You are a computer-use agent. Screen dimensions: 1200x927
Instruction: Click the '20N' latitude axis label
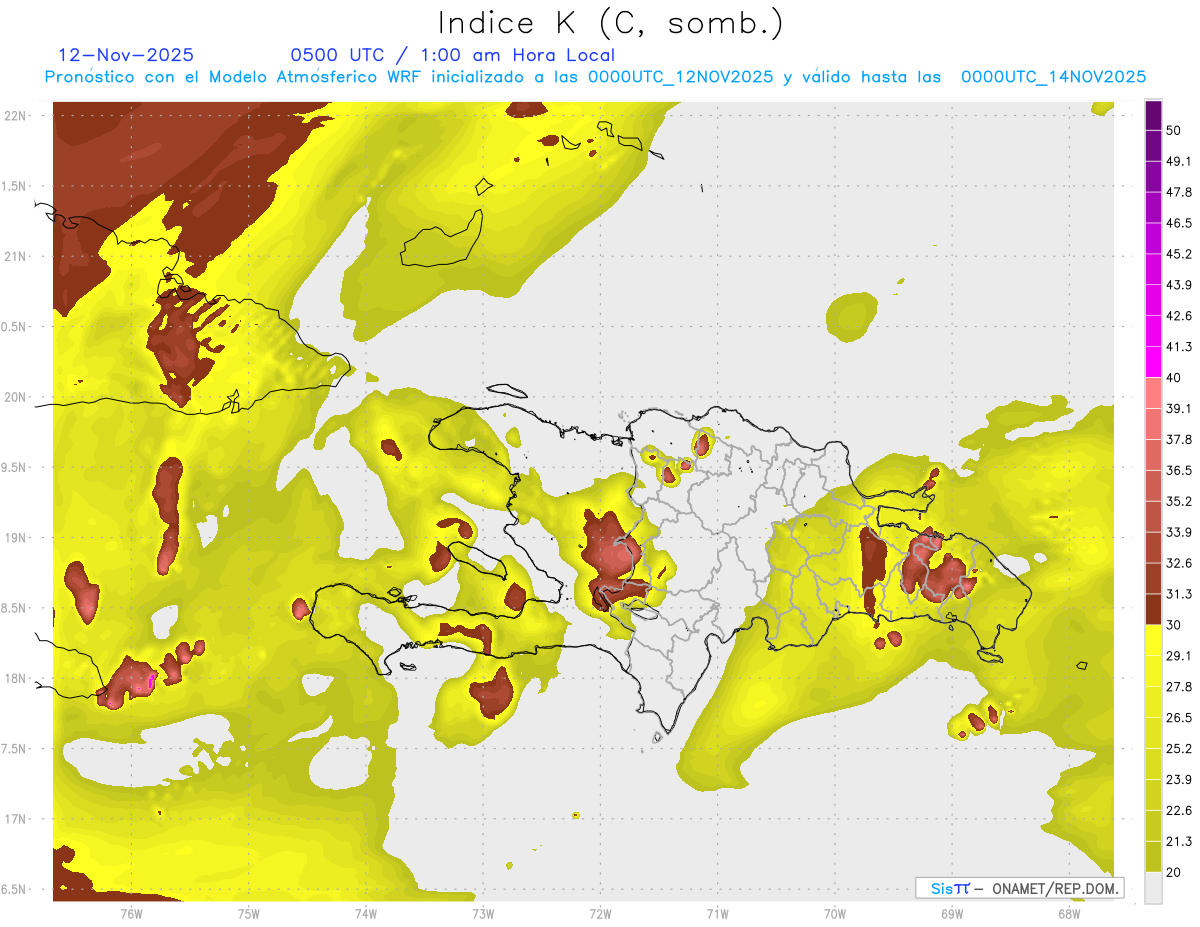coord(15,397)
